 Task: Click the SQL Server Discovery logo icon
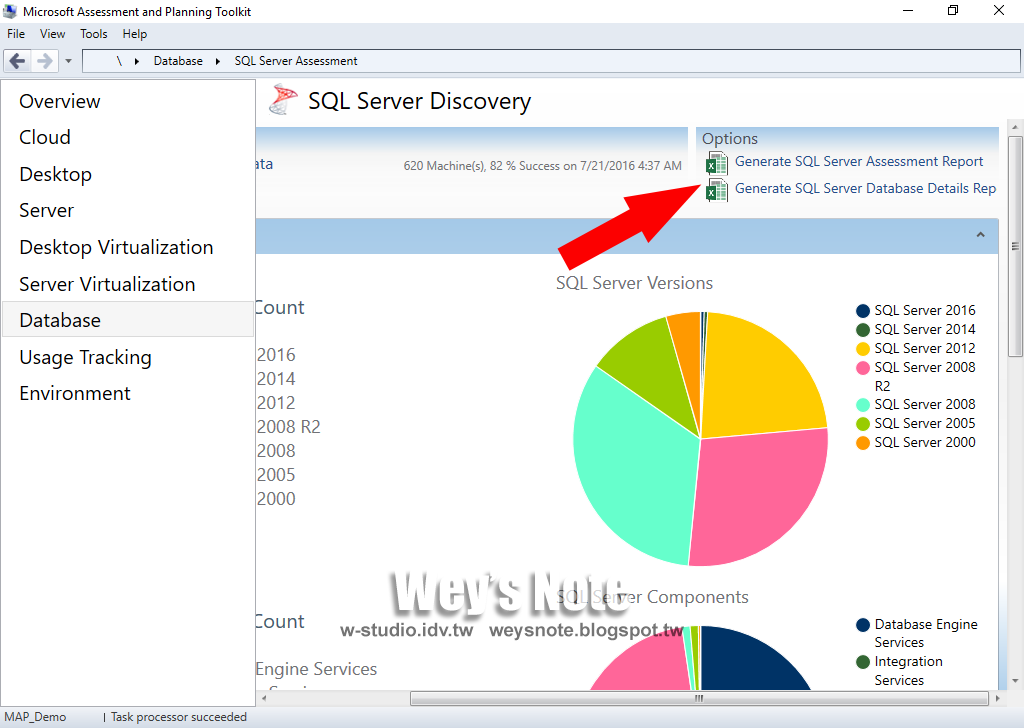pyautogui.click(x=283, y=100)
